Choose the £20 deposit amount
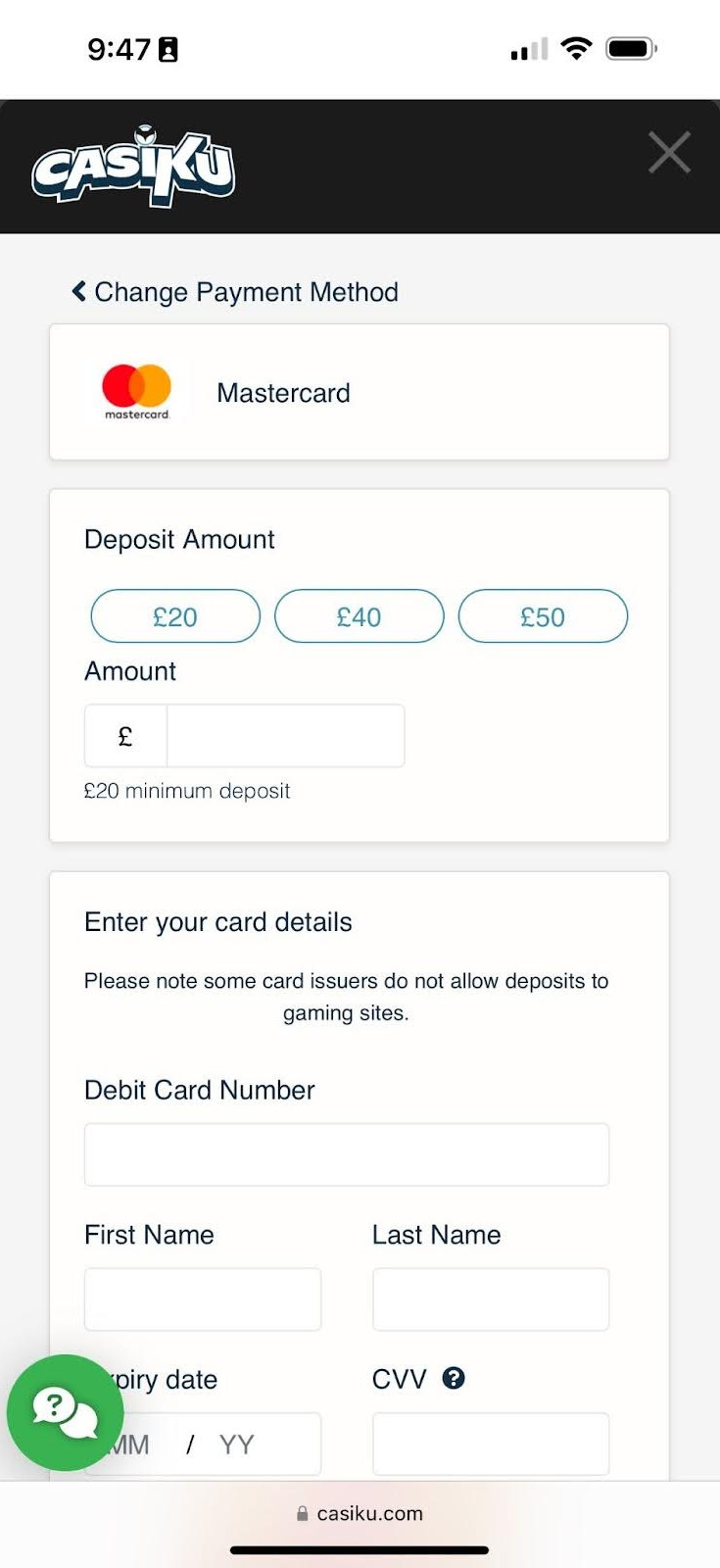Viewport: 720px width, 1568px height. point(175,616)
